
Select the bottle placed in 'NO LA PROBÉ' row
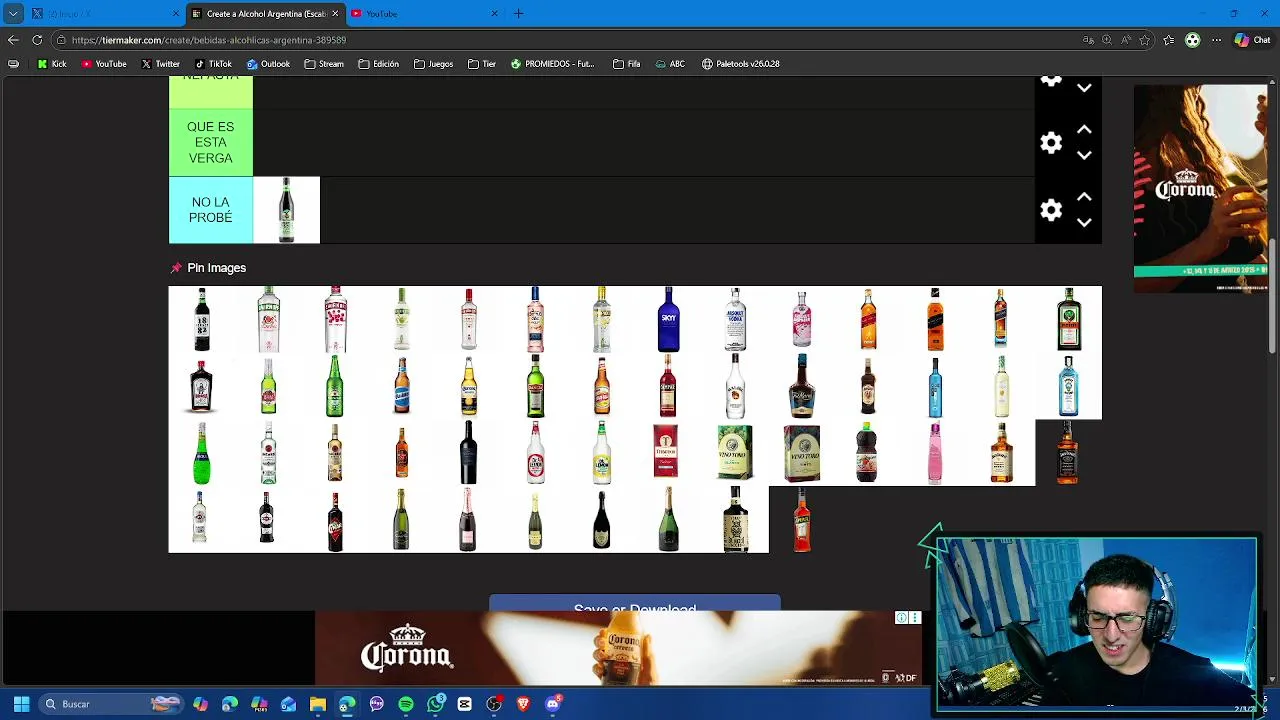tap(286, 210)
